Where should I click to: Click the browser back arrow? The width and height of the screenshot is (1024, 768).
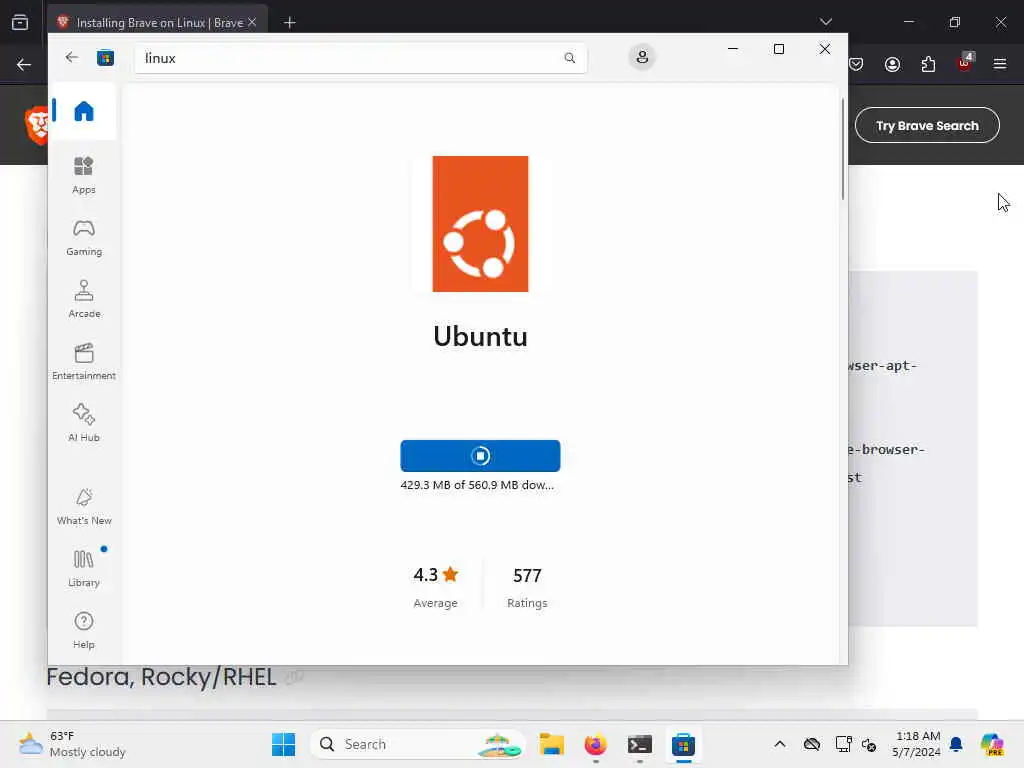(24, 64)
